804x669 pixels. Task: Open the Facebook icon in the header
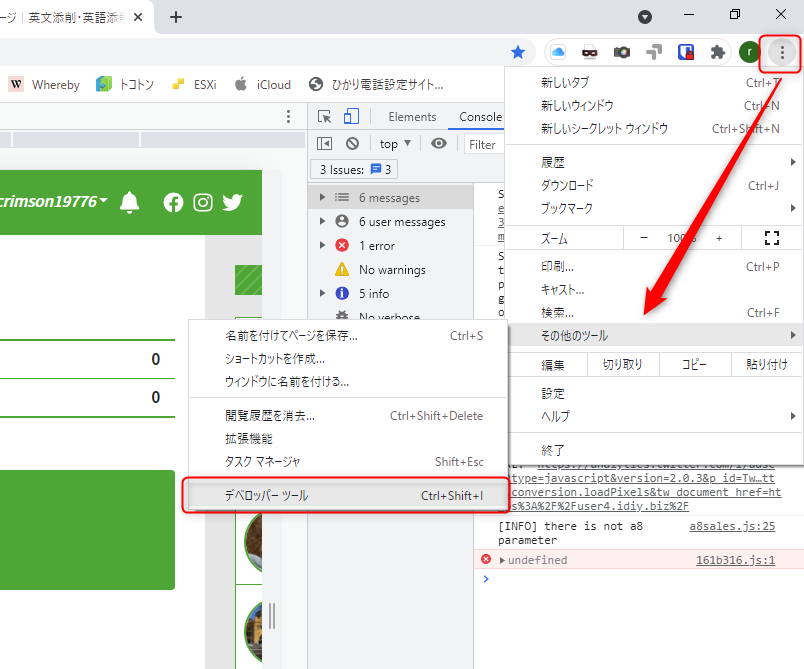[x=173, y=202]
